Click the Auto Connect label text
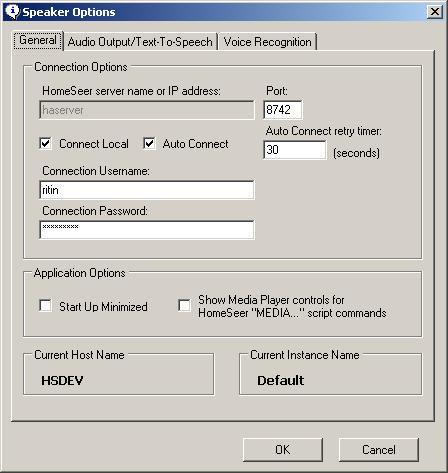Image resolution: width=448 pixels, height=473 pixels. (196, 144)
